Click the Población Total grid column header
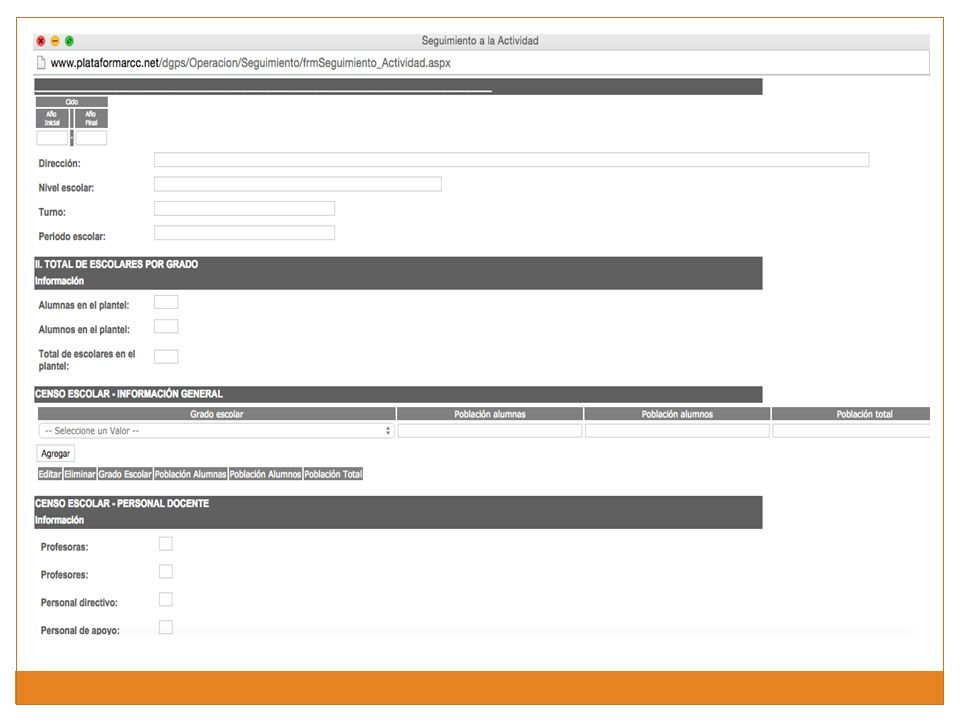The image size is (960, 720). click(333, 474)
